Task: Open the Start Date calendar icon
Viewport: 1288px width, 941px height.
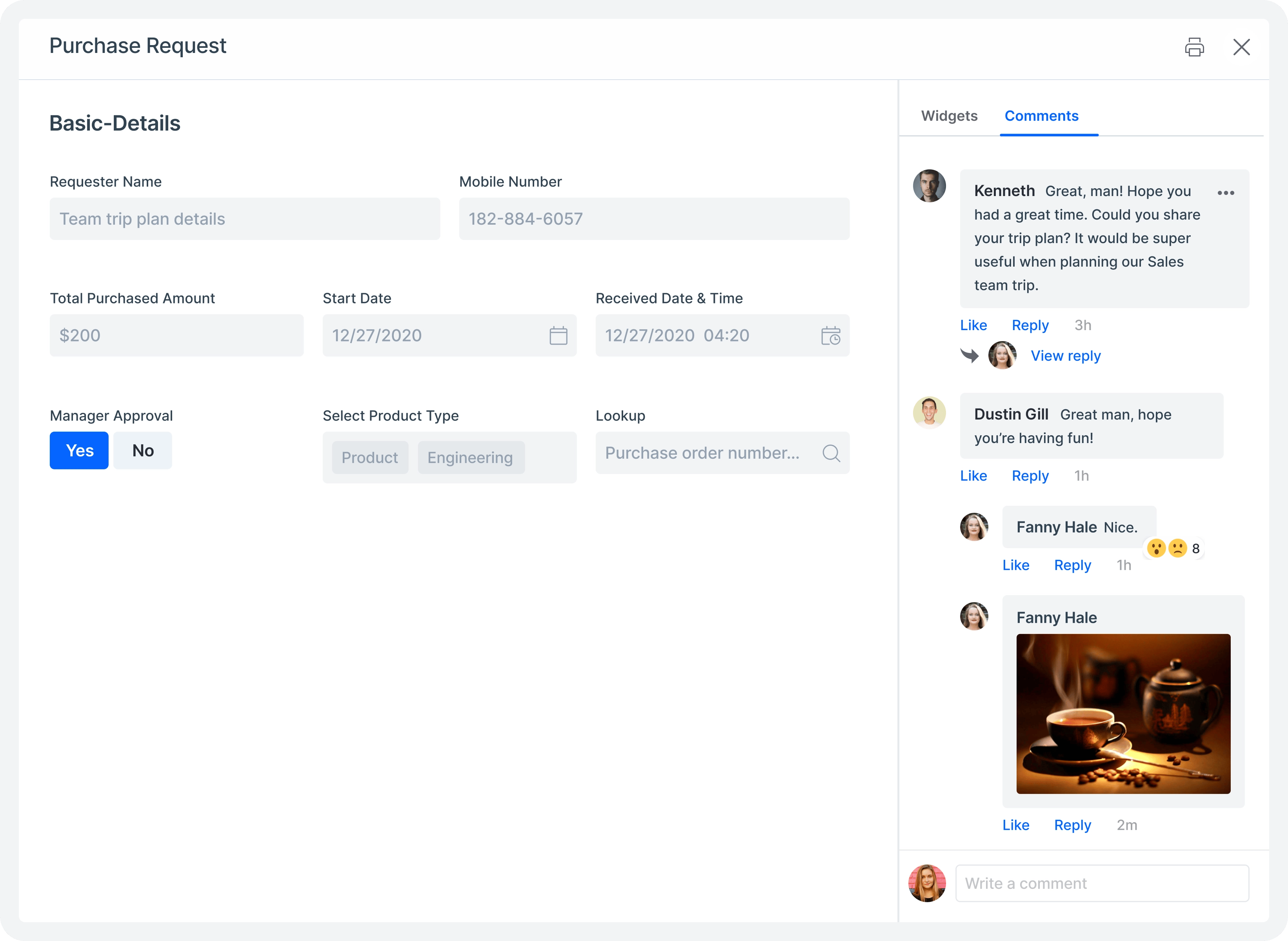Action: 558,336
